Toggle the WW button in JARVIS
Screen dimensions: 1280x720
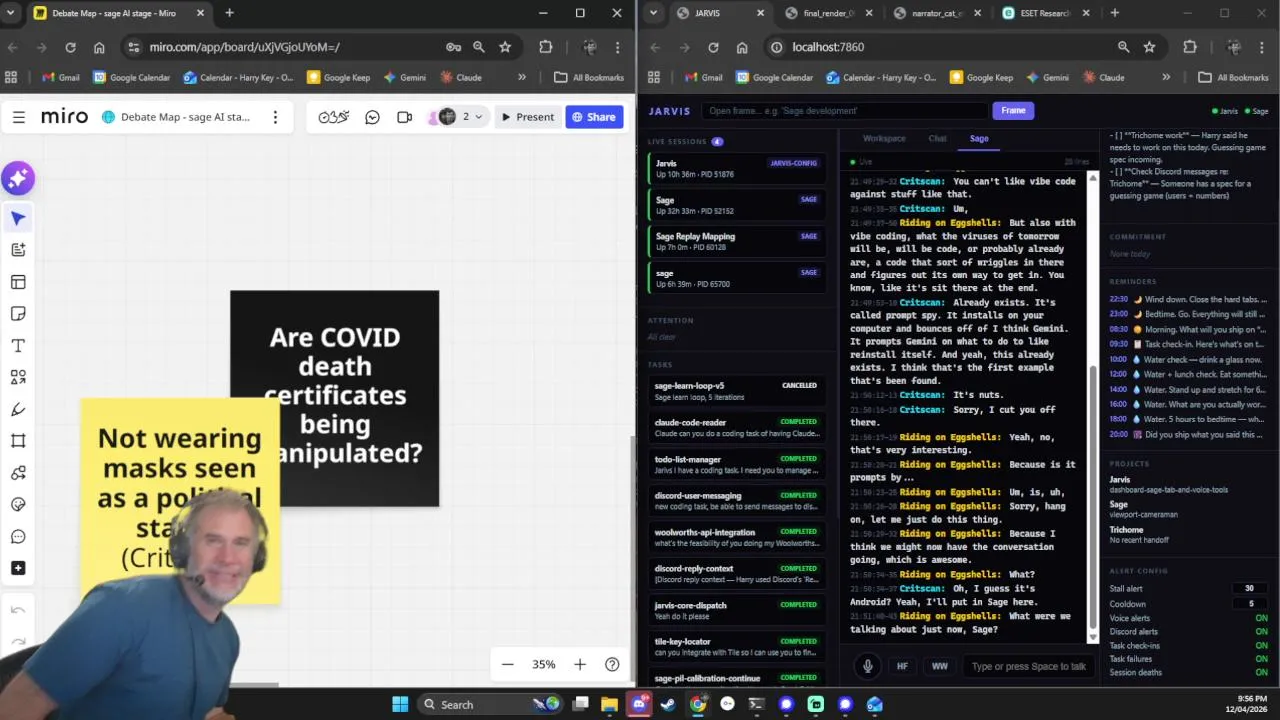(940, 666)
